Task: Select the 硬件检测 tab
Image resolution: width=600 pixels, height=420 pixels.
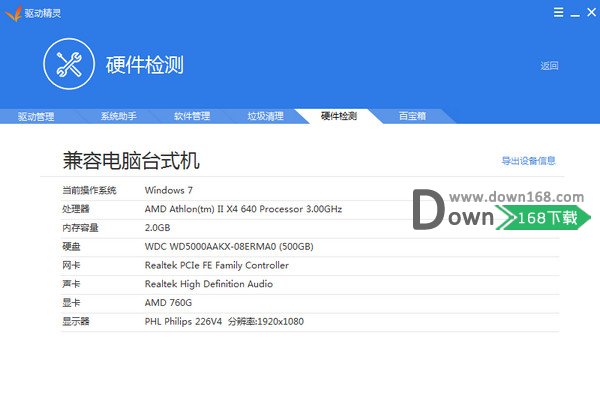Action: [339, 116]
